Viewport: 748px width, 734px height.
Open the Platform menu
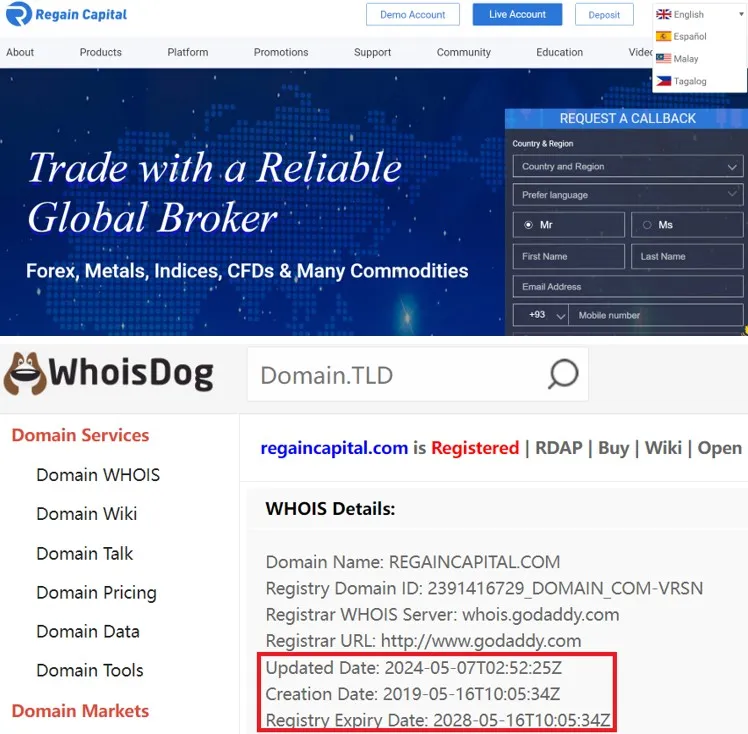tap(187, 52)
